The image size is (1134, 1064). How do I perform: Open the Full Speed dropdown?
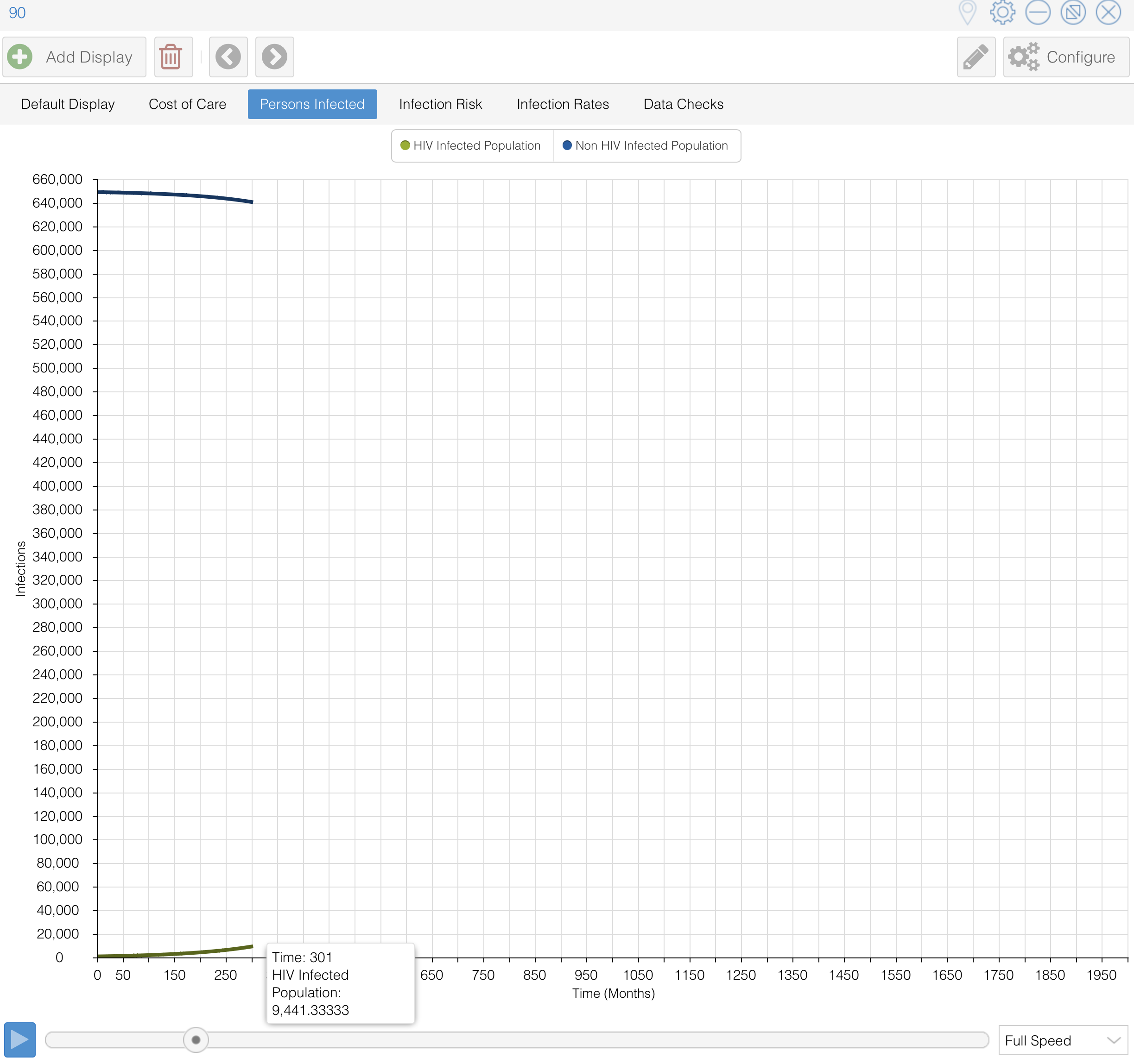[1063, 1041]
